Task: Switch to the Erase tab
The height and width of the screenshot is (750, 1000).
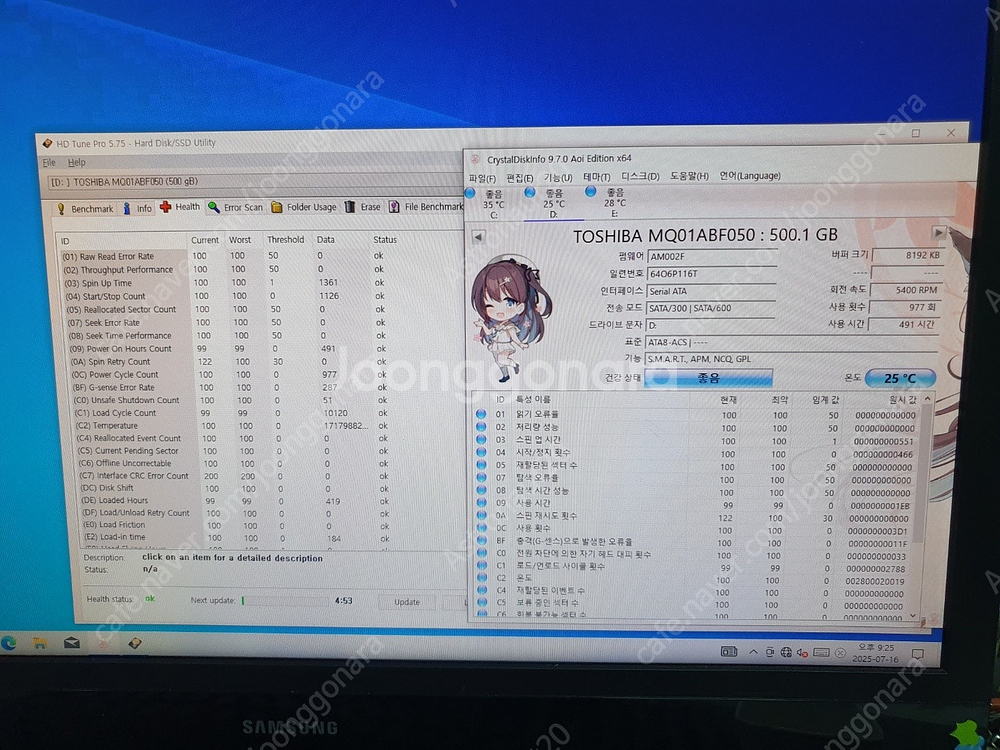Action: [362, 207]
